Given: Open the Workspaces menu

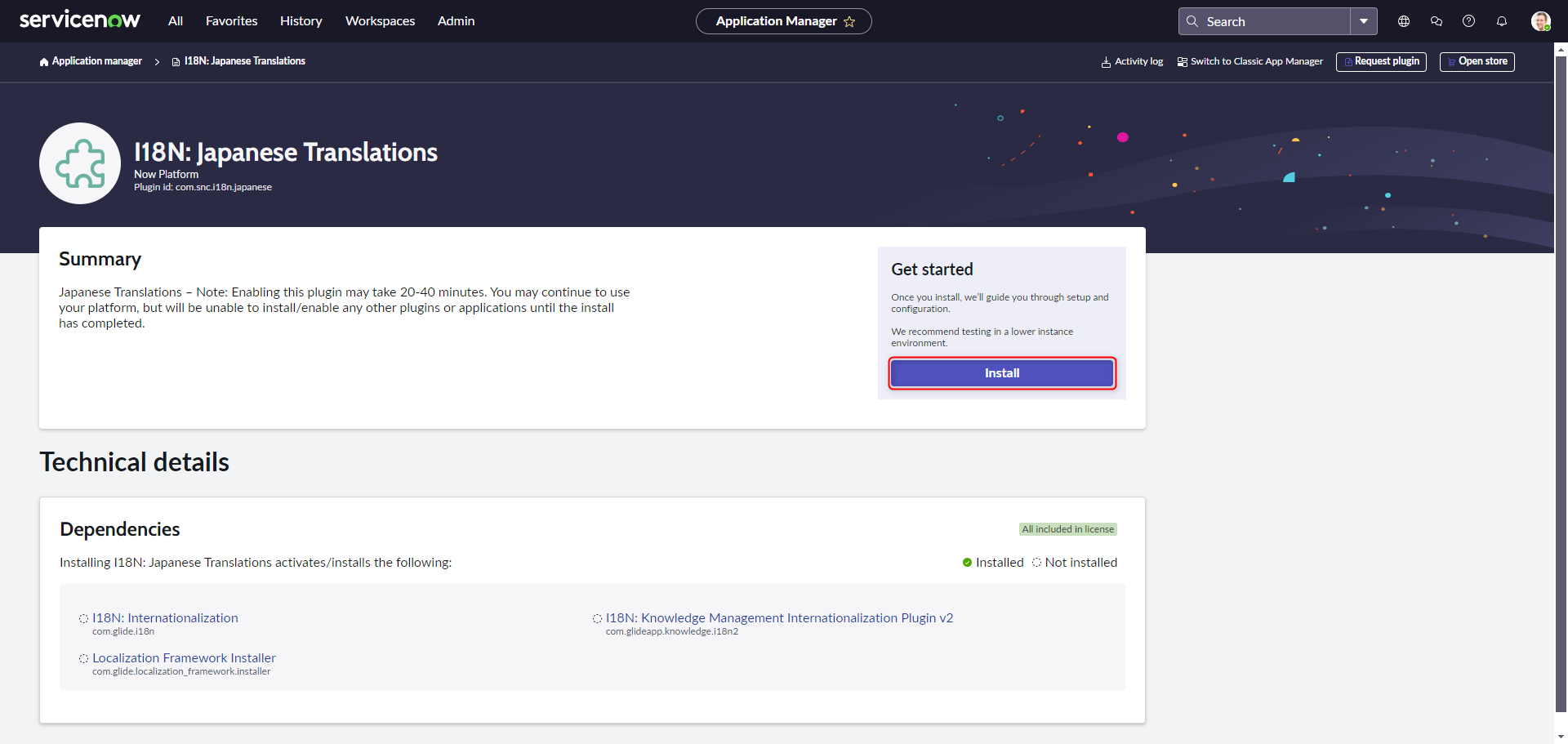Looking at the screenshot, I should coord(380,21).
